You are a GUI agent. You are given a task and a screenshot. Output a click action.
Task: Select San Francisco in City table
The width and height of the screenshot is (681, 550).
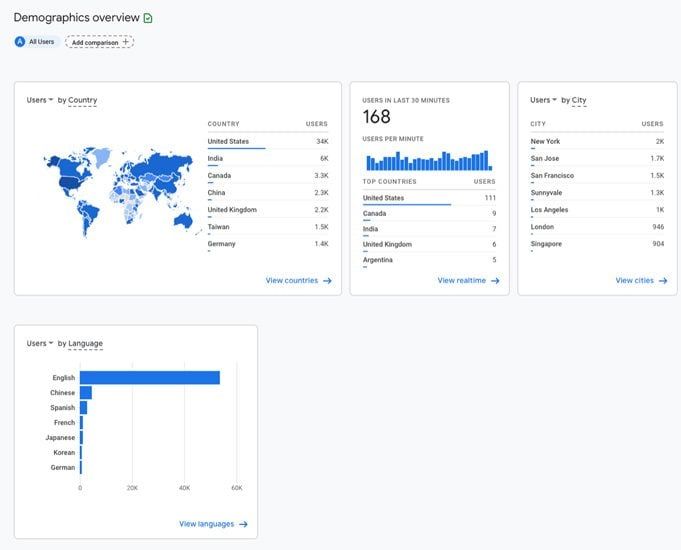click(x=597, y=176)
